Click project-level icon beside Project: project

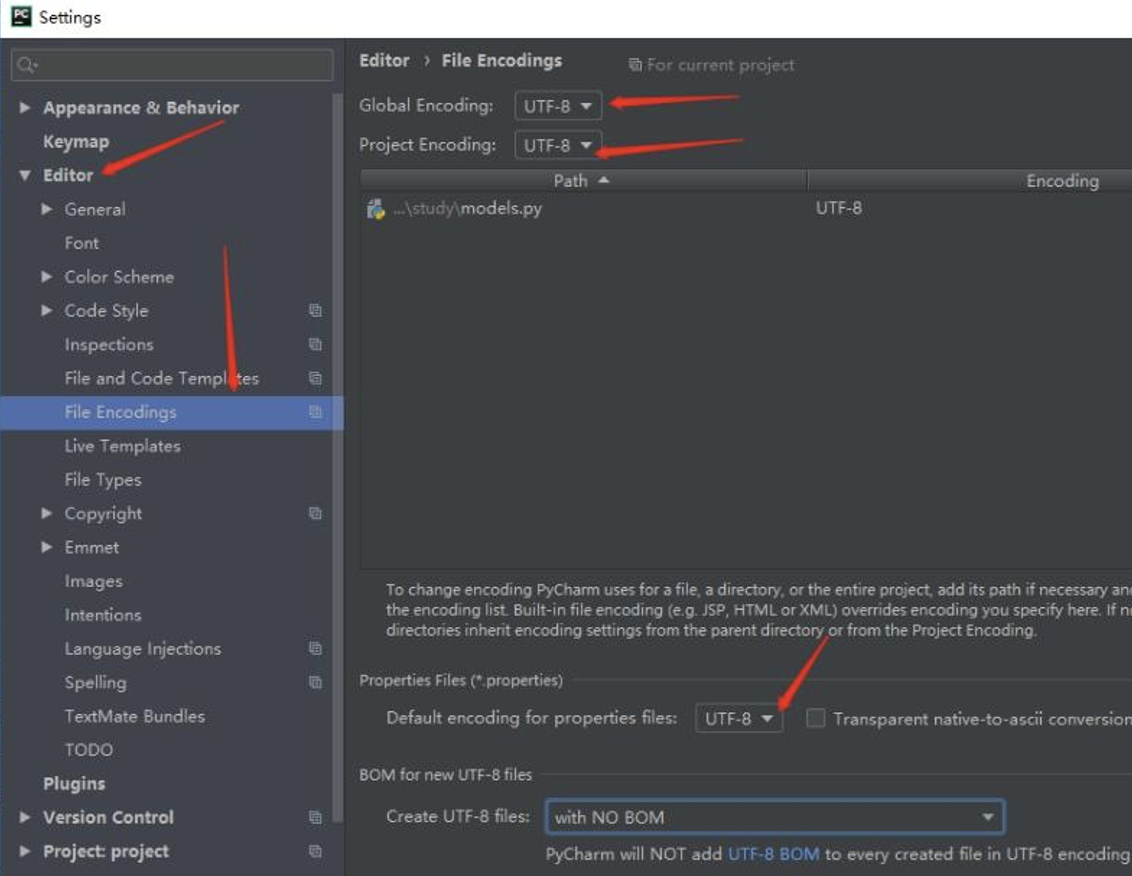315,851
